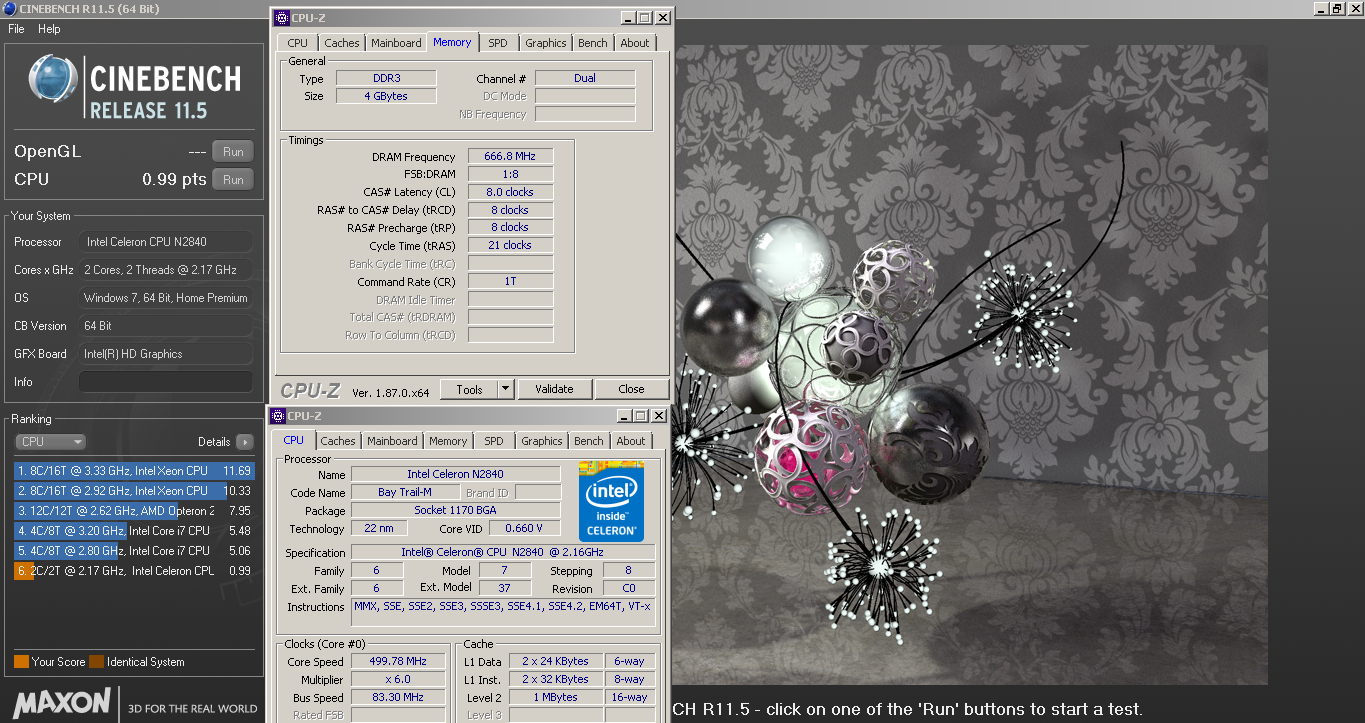Click the processor Name field Intel Celeron N2840
This screenshot has height=723, width=1365.
[x=456, y=474]
